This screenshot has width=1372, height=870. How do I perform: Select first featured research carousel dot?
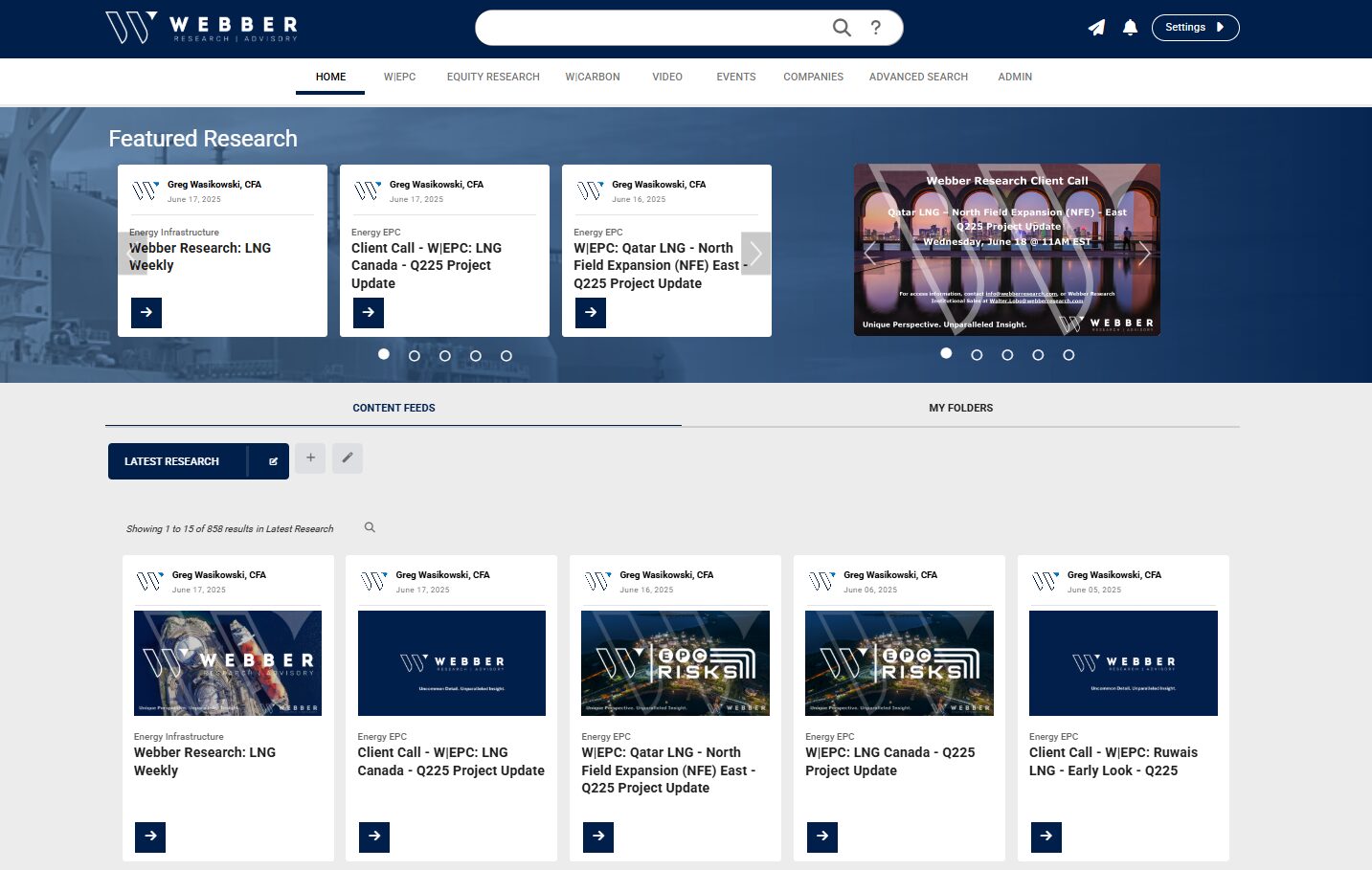point(384,354)
